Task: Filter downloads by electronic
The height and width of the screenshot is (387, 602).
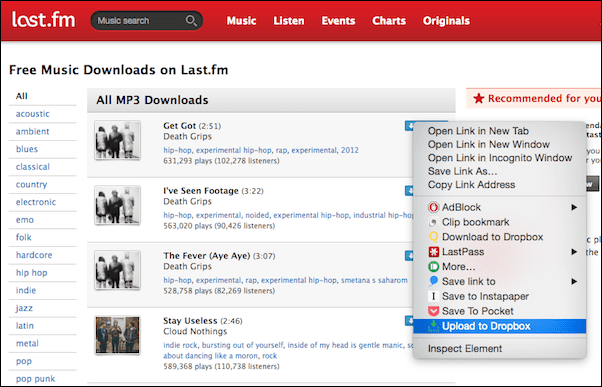Action: [x=36, y=202]
